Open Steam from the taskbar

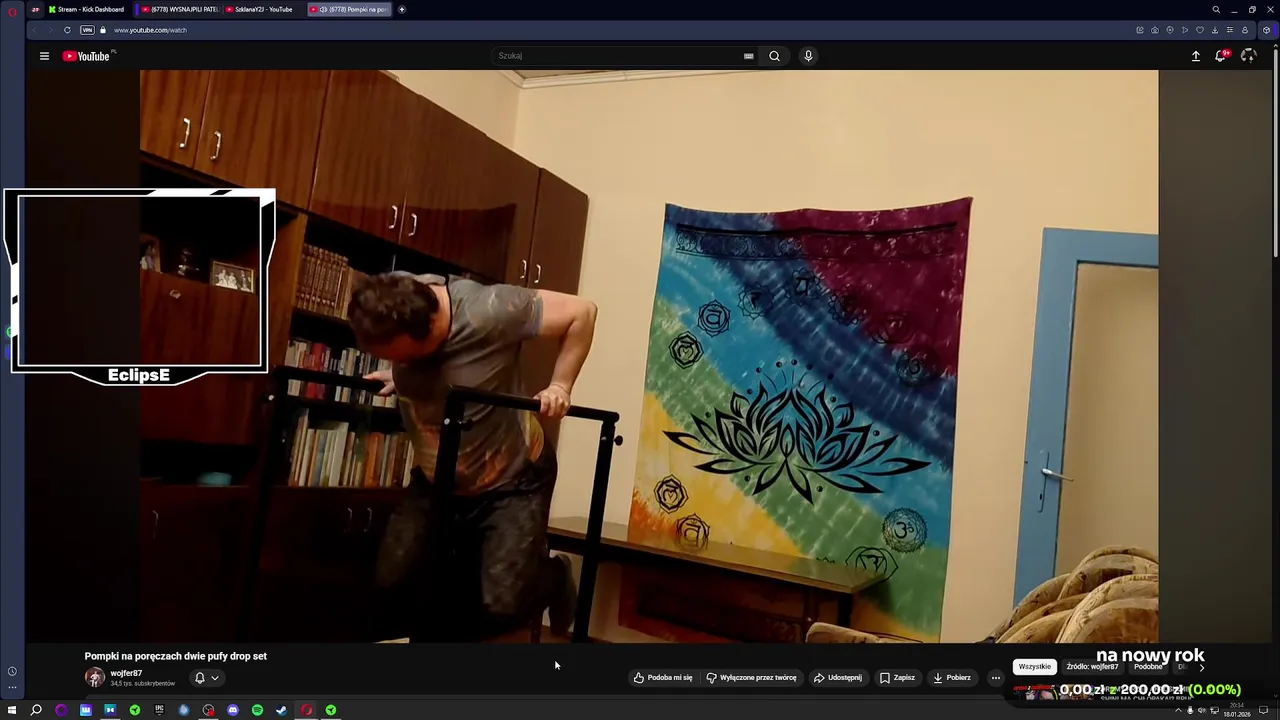281,710
